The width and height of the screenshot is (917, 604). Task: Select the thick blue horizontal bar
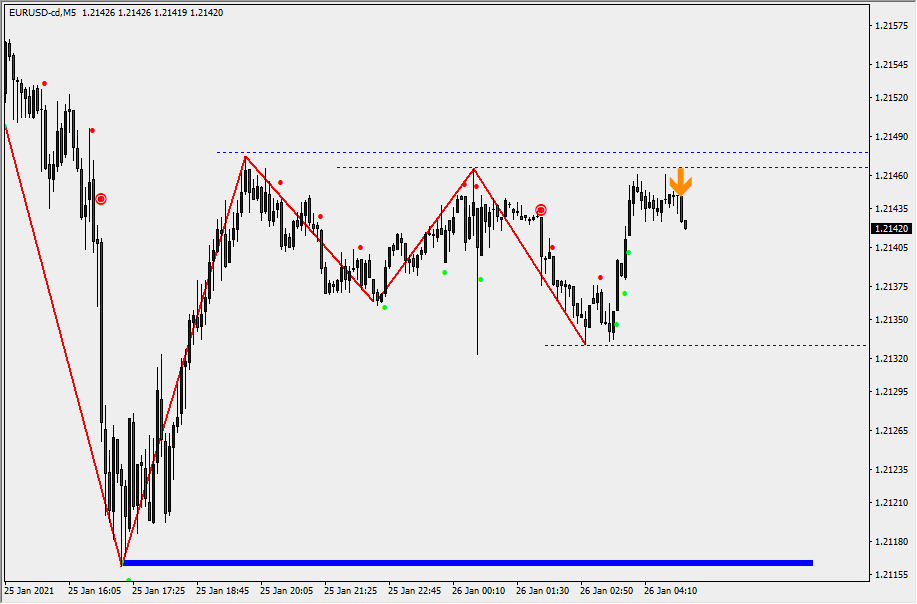point(467,563)
